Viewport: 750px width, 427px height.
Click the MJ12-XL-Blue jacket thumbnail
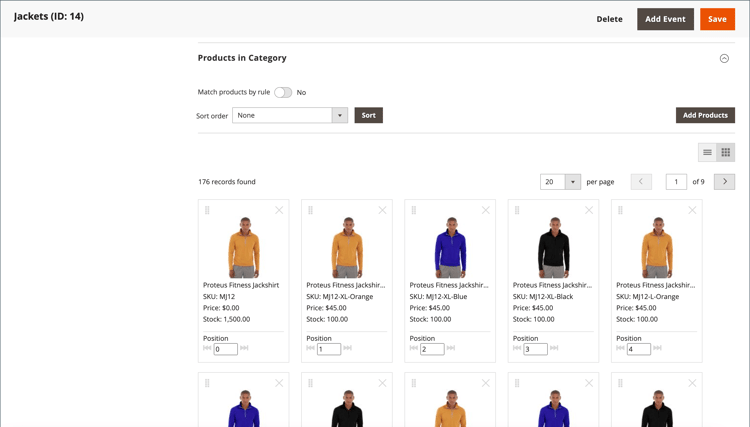click(x=451, y=247)
